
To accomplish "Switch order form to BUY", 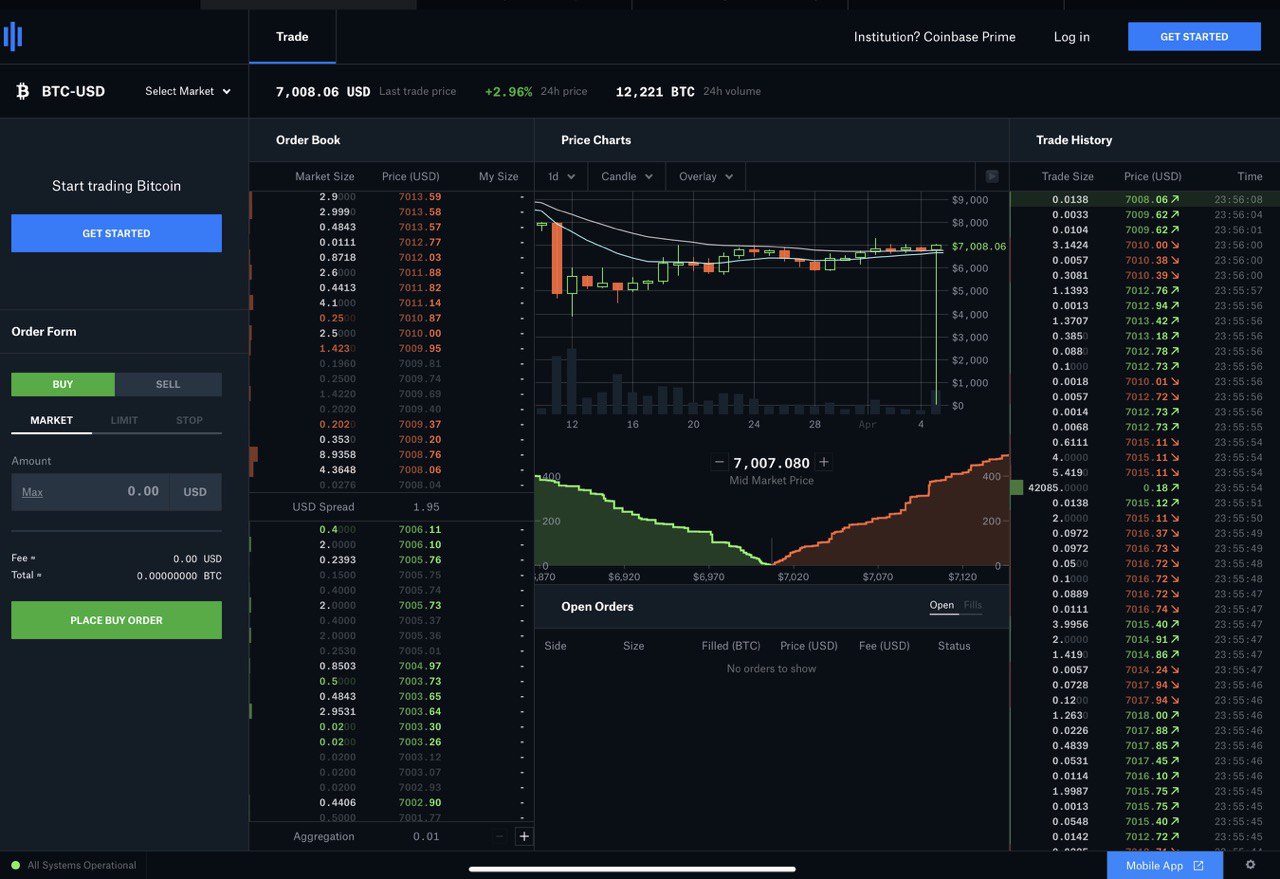I will pyautogui.click(x=63, y=384).
